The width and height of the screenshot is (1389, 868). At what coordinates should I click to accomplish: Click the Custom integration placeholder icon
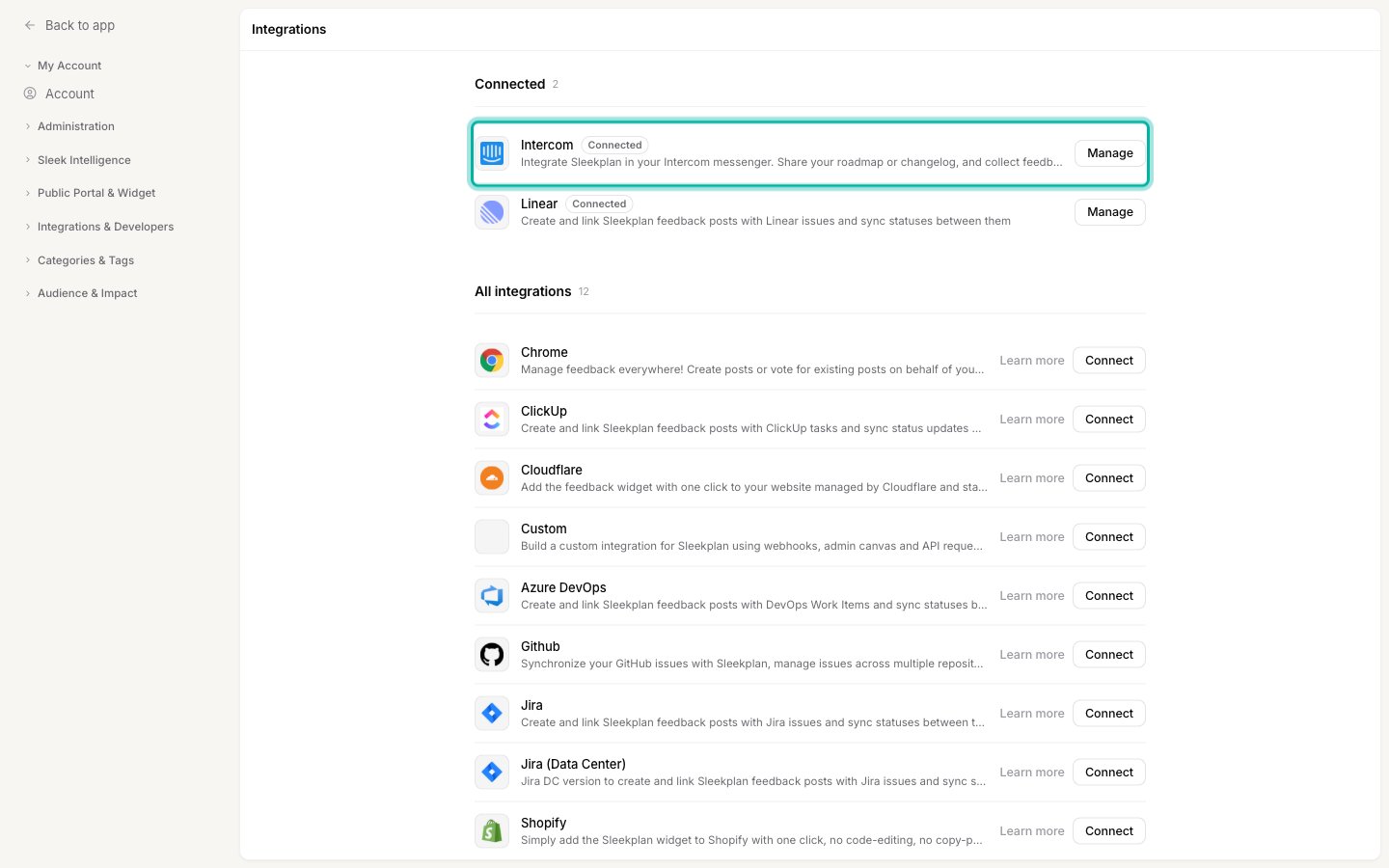(x=492, y=537)
